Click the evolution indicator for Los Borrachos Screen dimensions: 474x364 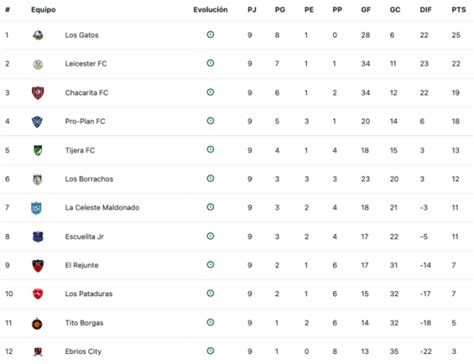pos(210,178)
